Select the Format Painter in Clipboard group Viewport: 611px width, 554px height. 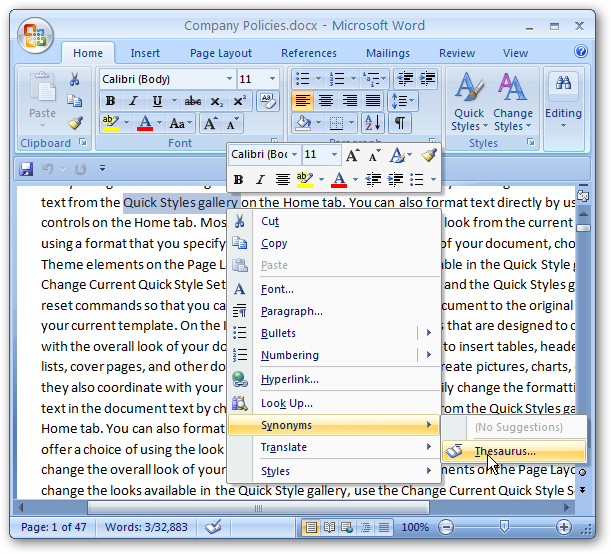tap(75, 123)
